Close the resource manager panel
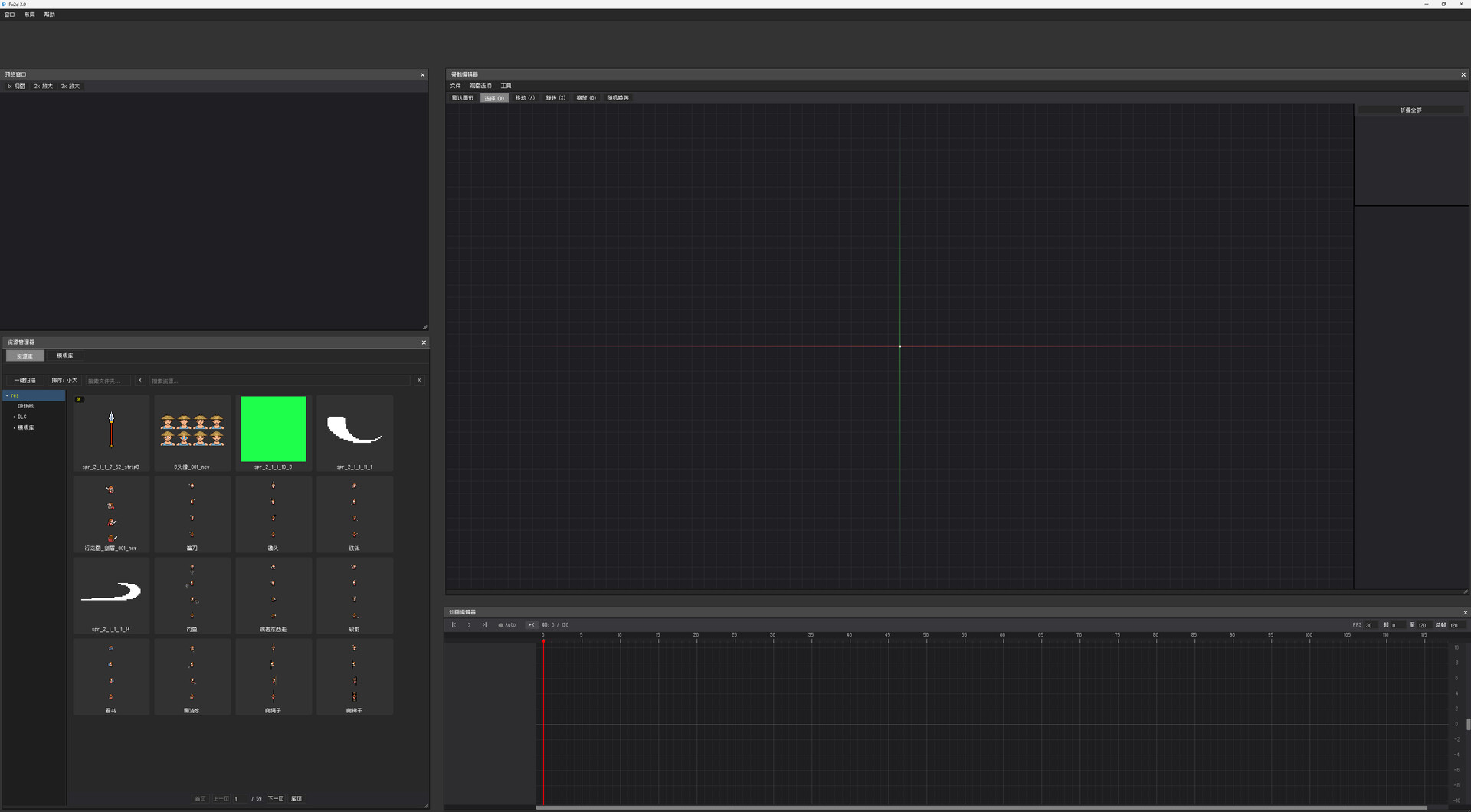Image resolution: width=1471 pixels, height=812 pixels. [x=424, y=342]
